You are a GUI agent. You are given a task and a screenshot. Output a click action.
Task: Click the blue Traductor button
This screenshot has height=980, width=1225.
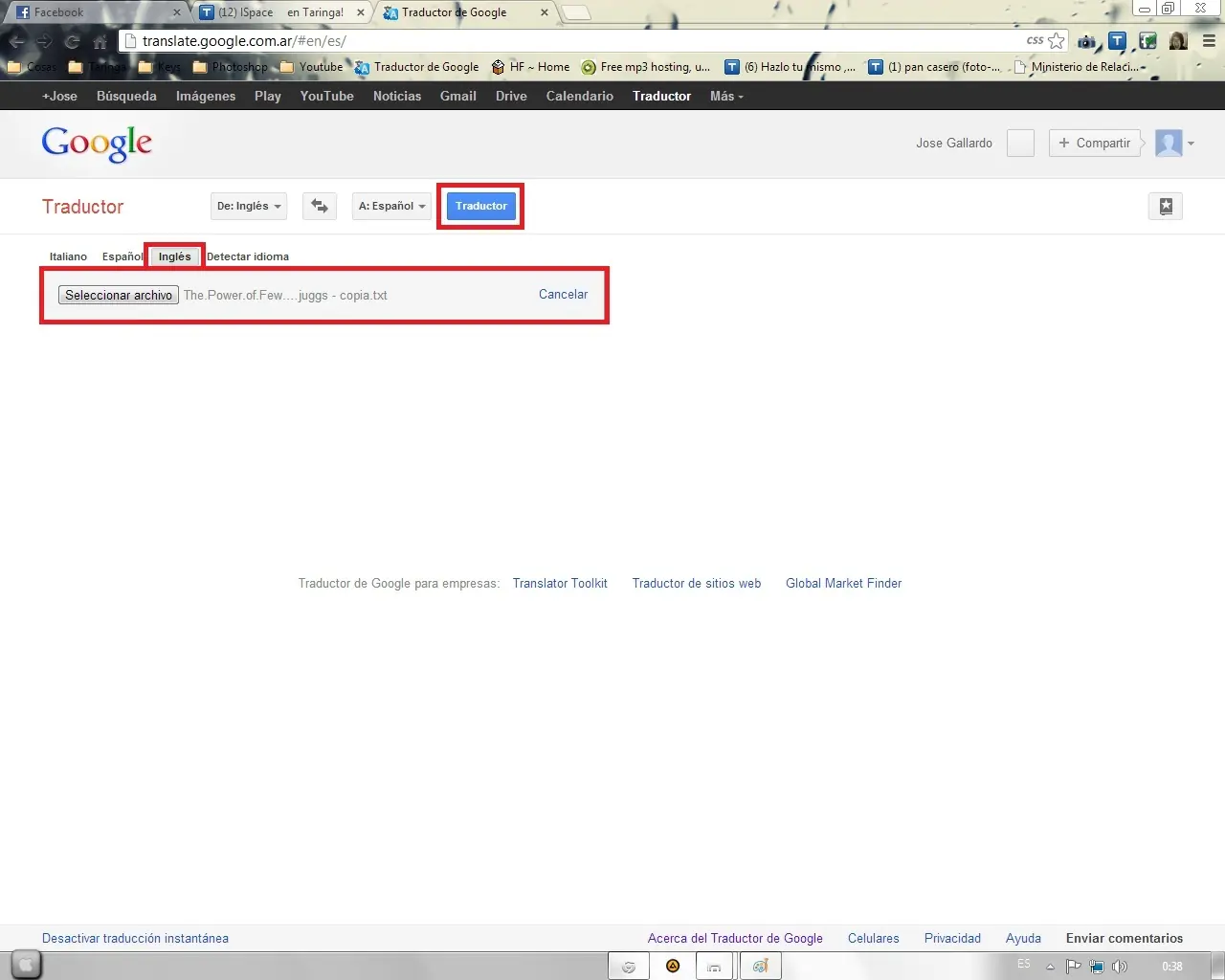[x=481, y=206]
